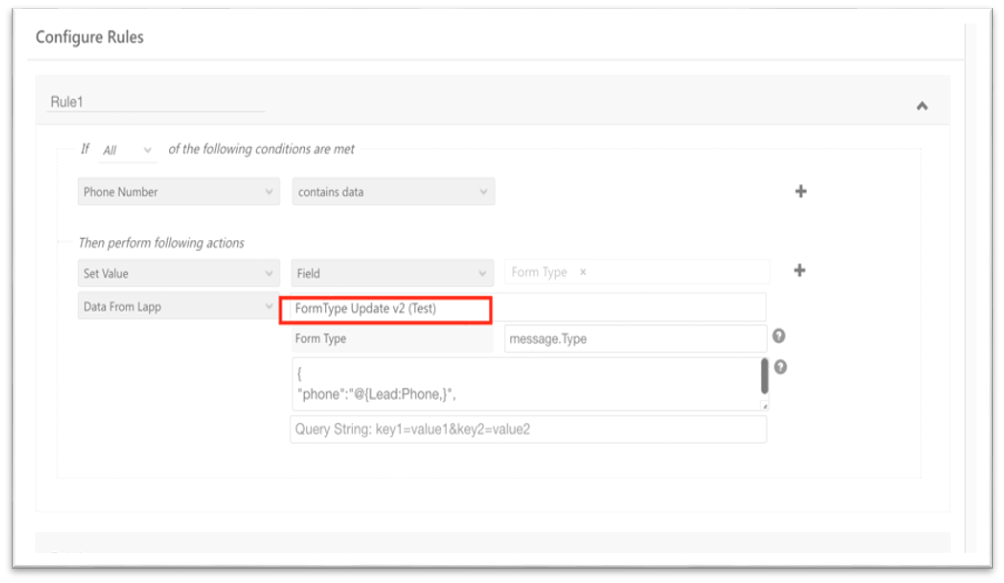
Task: Open the Field type dropdown
Action: pyautogui.click(x=393, y=272)
